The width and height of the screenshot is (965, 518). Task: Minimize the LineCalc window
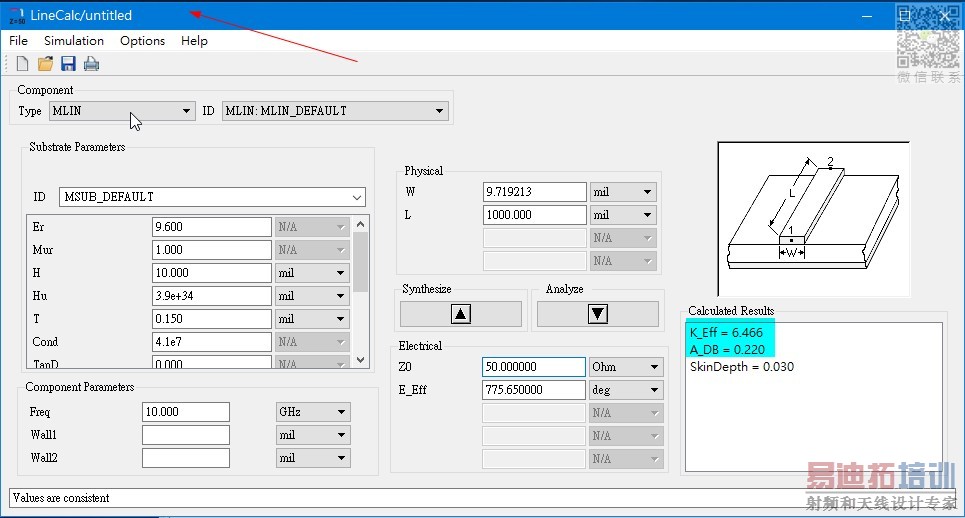point(867,15)
